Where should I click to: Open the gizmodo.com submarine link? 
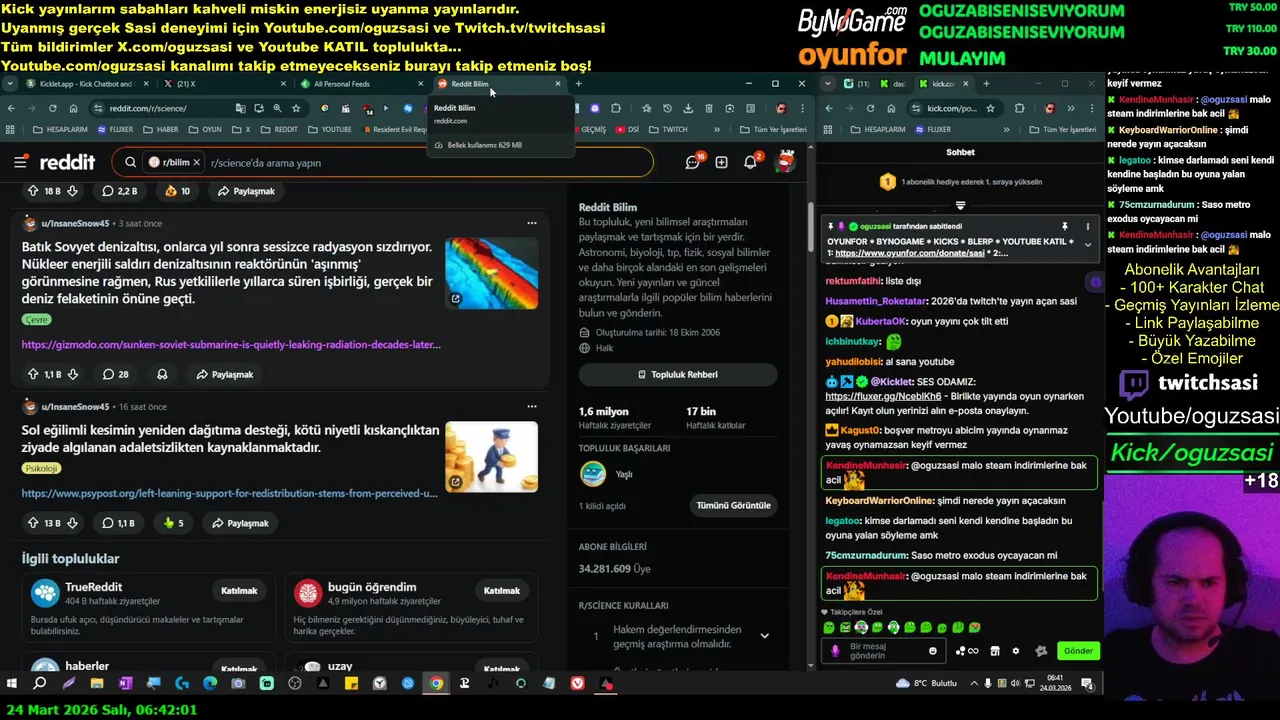click(231, 344)
